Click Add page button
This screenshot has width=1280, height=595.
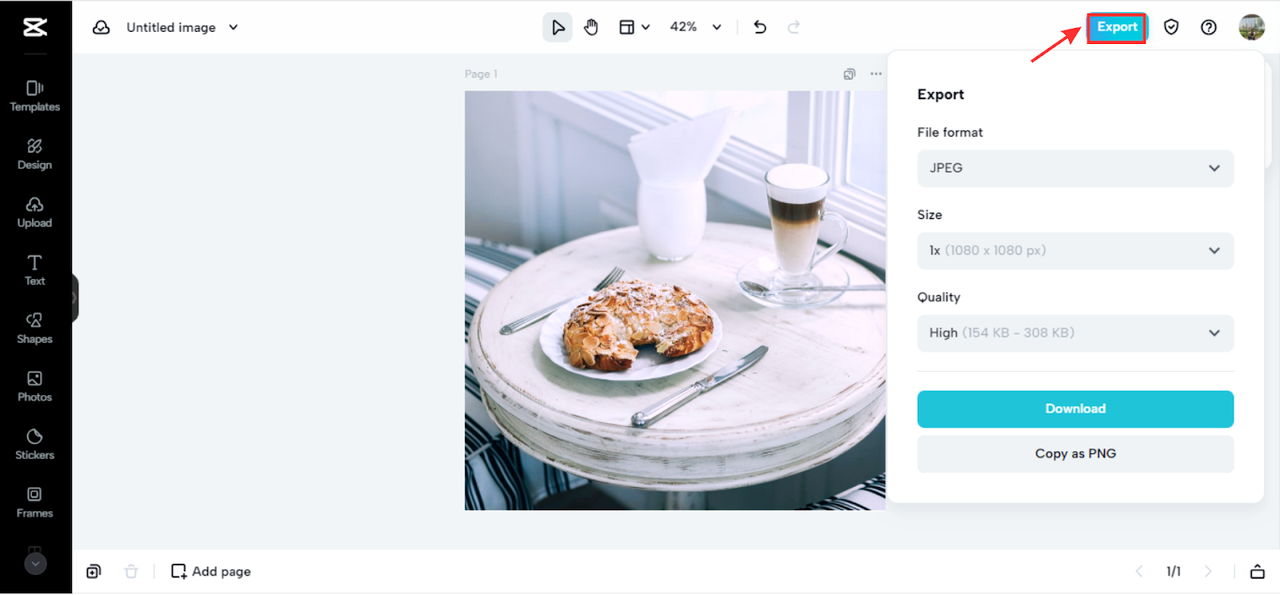pos(211,572)
